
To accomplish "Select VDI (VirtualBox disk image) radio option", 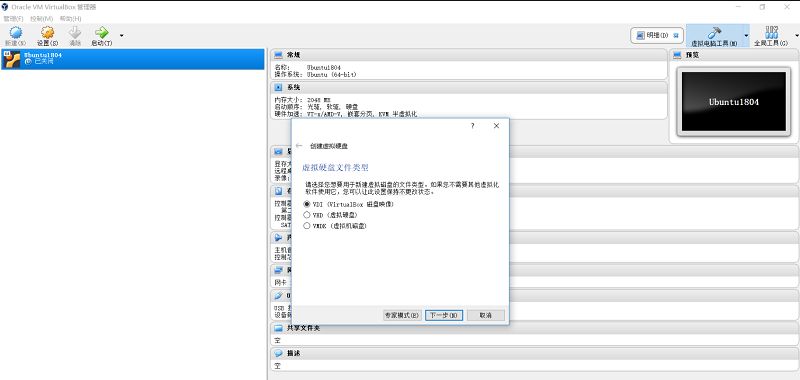I will point(307,204).
